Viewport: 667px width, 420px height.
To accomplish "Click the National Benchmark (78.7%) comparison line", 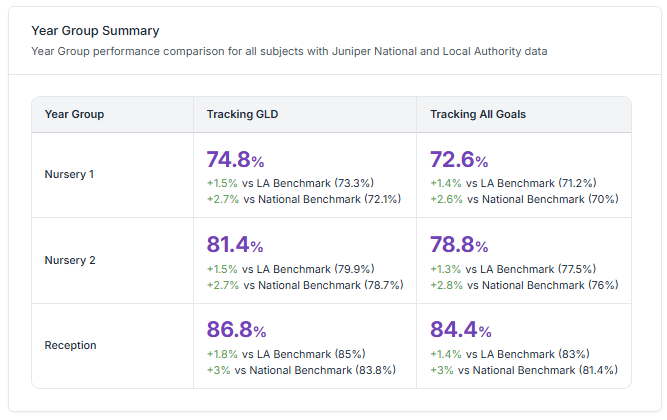I will 304,285.
